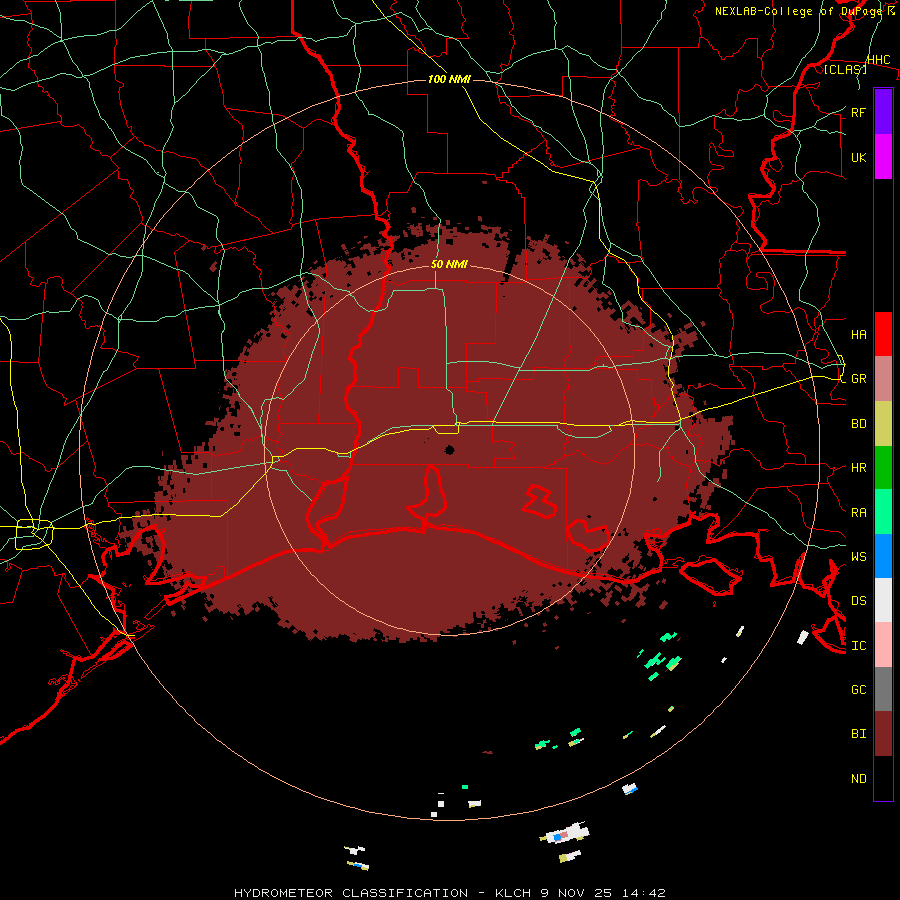Click the GC gray legend swatch
This screenshot has height=900, width=900.
click(883, 689)
